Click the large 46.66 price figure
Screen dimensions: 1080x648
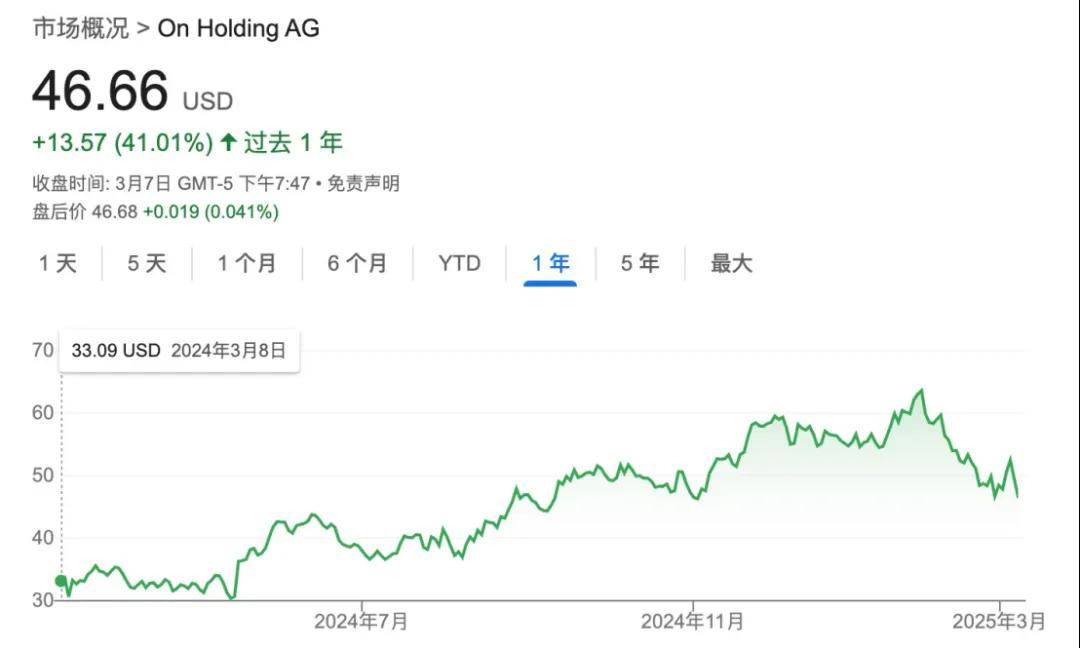(x=100, y=92)
